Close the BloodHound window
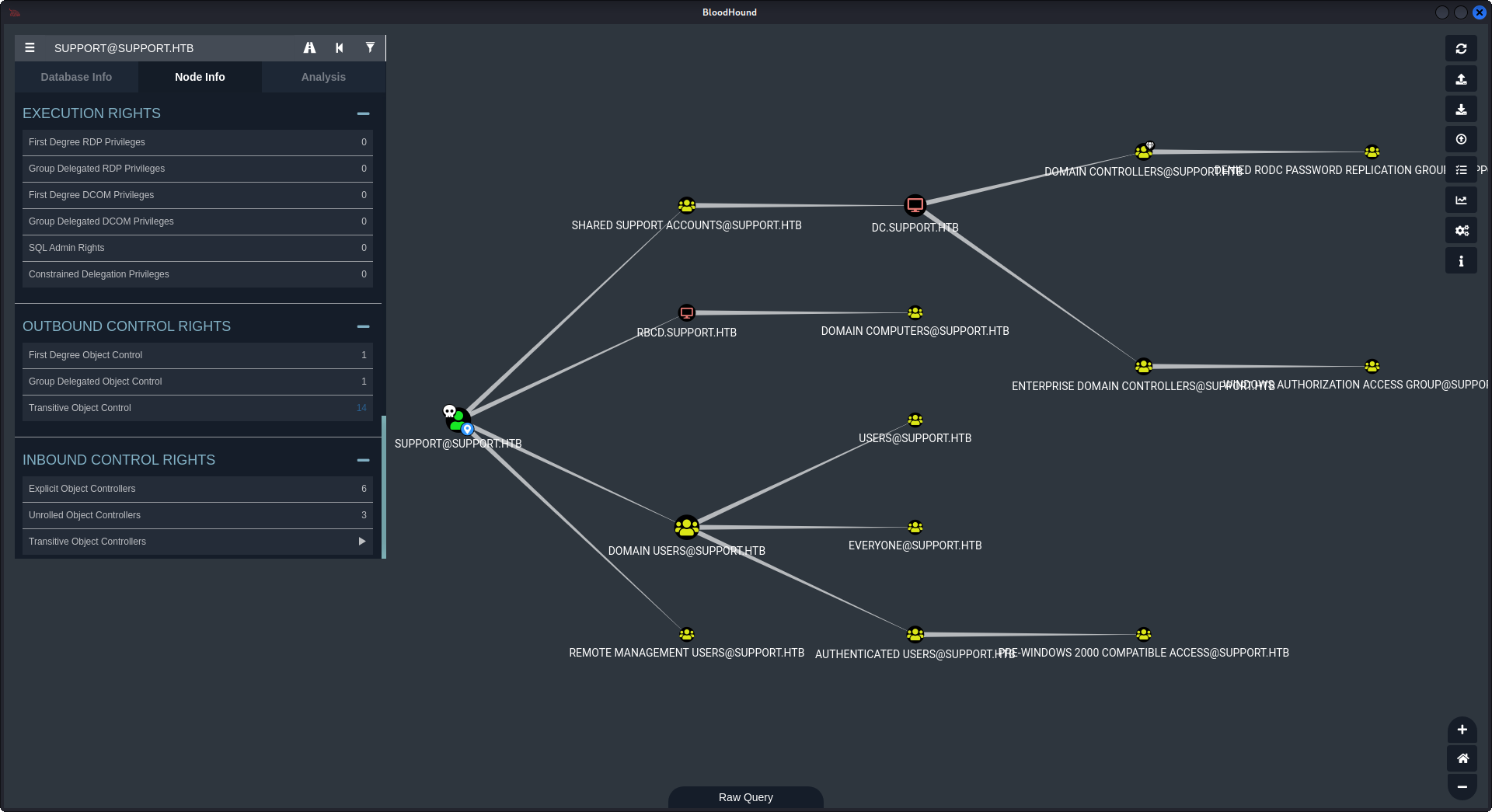Screen dimensions: 1492x812 point(1480,12)
